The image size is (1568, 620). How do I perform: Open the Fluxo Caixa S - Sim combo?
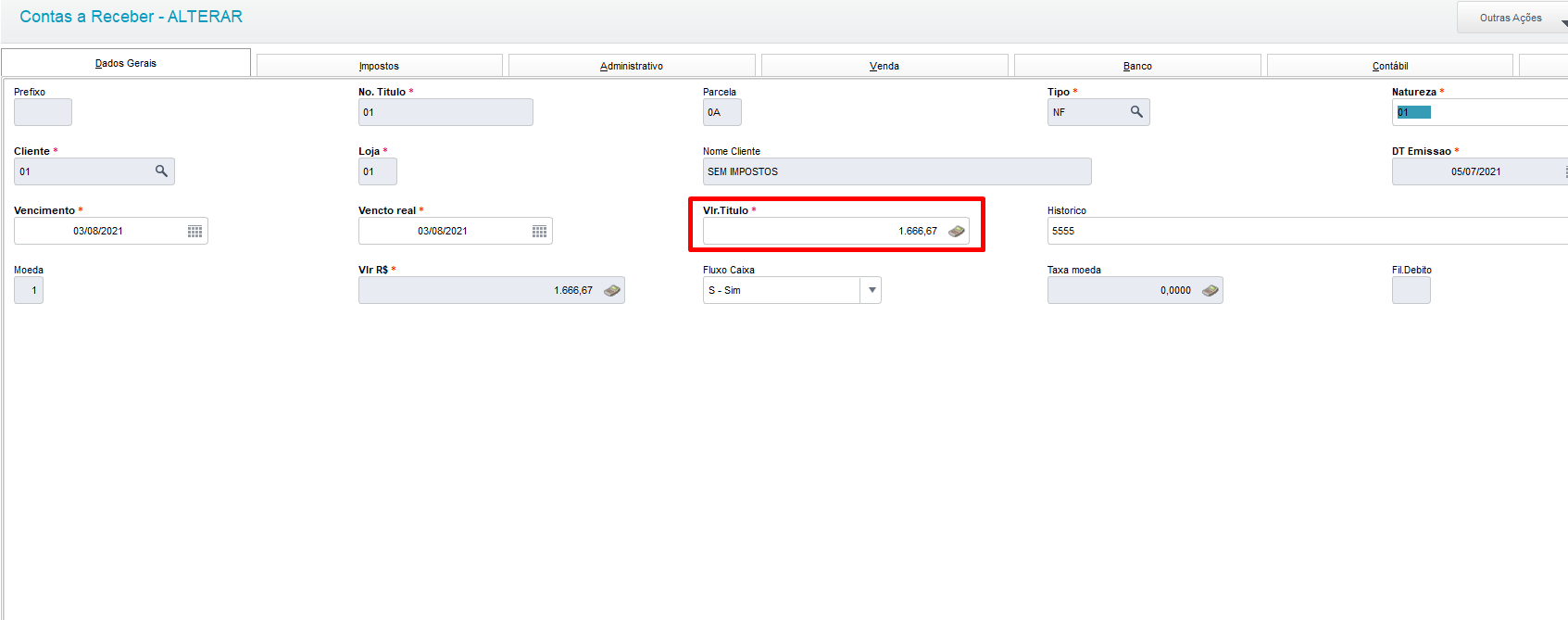[x=792, y=290]
